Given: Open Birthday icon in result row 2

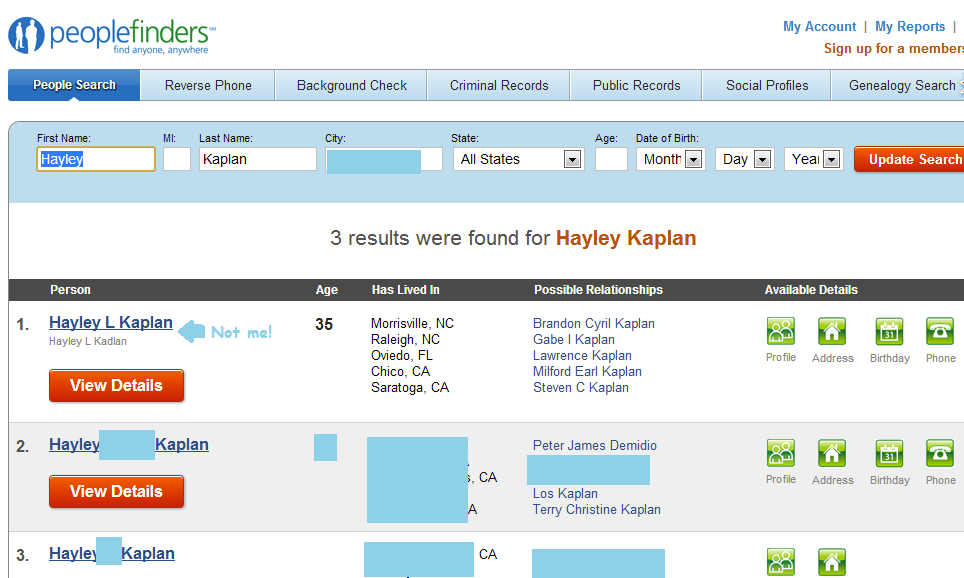Looking at the screenshot, I should click(x=889, y=453).
